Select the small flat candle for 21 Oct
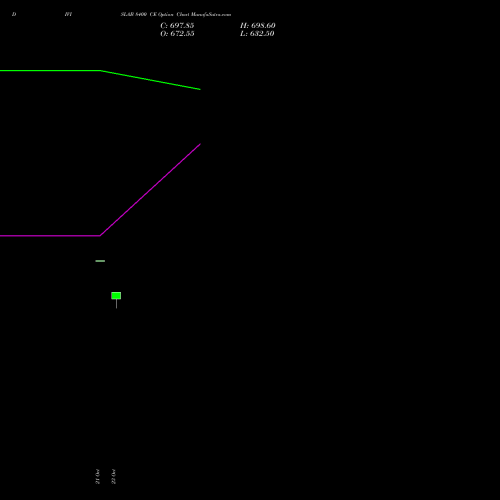This screenshot has height=500, width=500. click(x=100, y=261)
